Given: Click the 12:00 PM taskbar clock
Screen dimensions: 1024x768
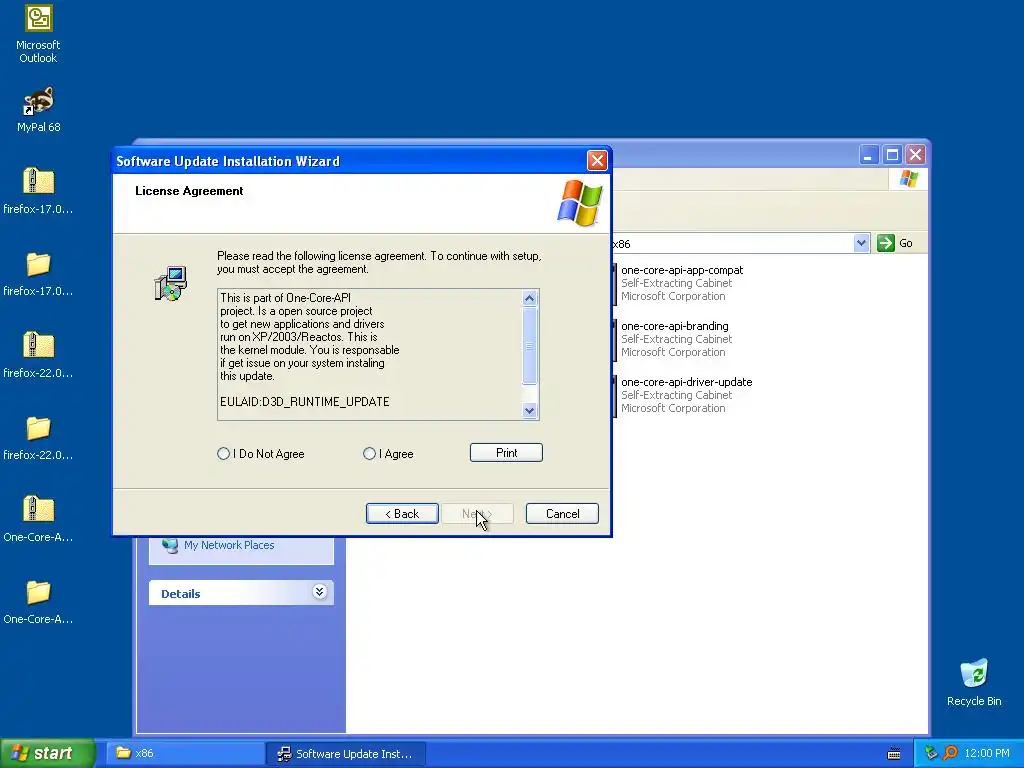Looking at the screenshot, I should click(x=987, y=753).
